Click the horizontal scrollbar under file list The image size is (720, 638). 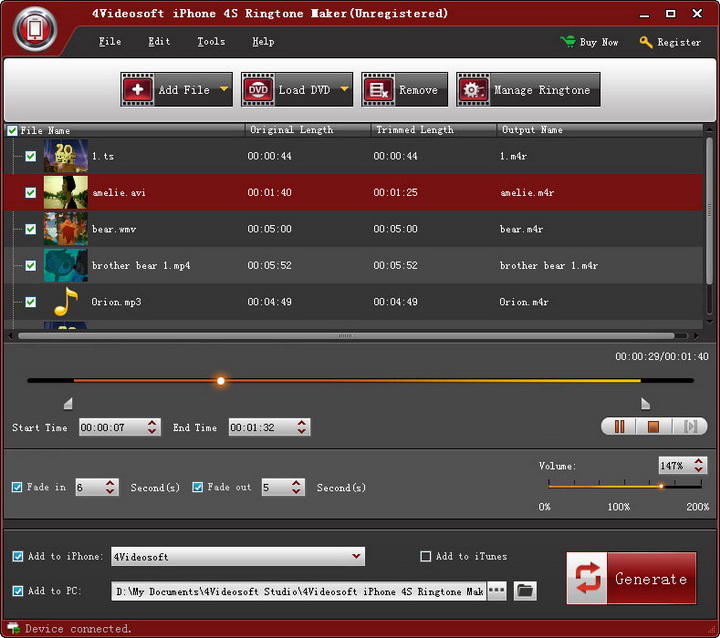(346, 336)
